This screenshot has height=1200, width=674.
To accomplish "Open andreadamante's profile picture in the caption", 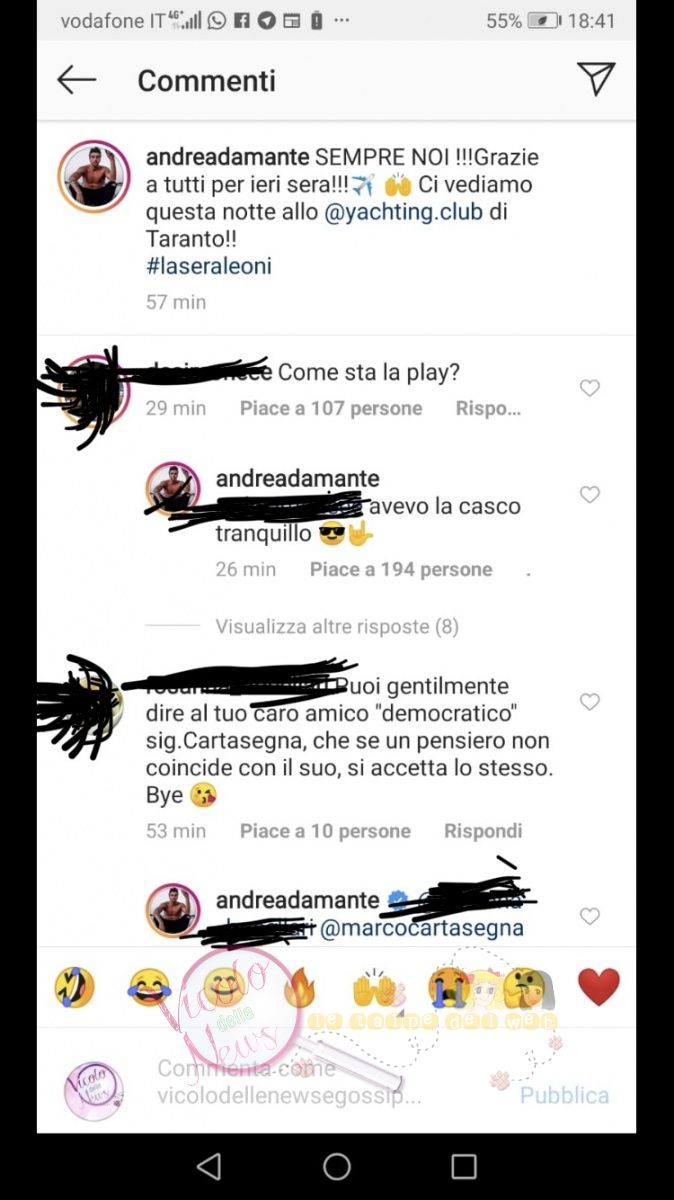I will 94,177.
